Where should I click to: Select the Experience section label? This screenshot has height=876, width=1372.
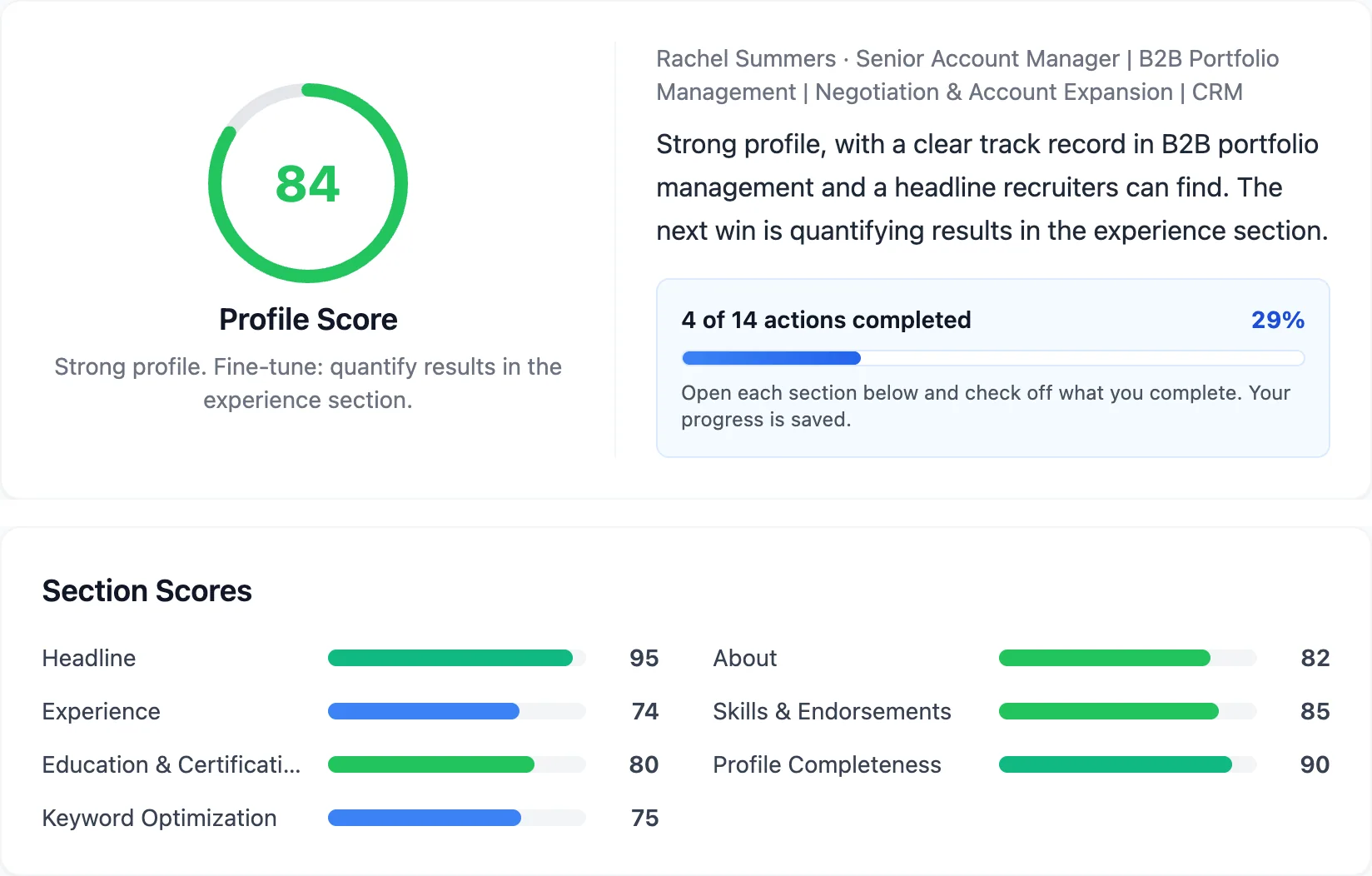point(101,711)
